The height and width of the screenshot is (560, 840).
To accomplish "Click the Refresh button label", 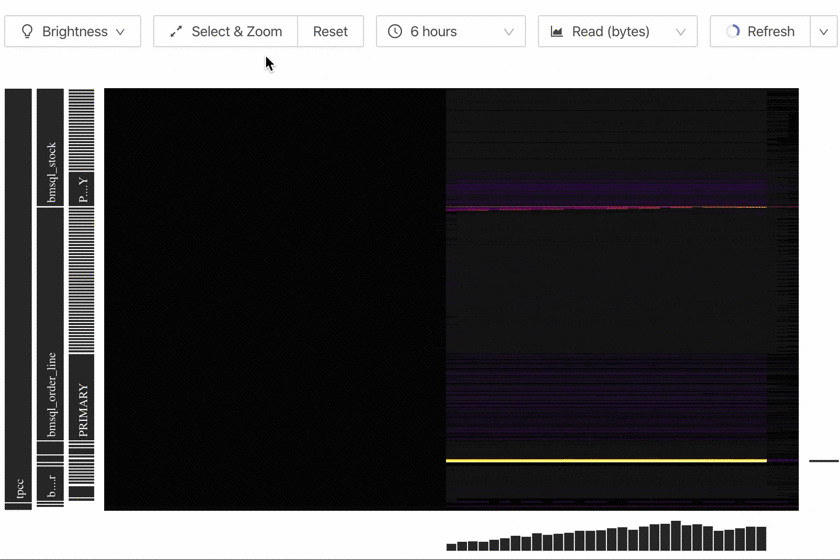I will coord(771,32).
